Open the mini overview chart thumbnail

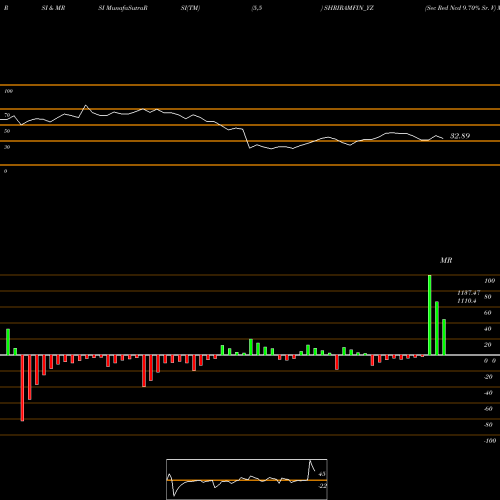247,479
